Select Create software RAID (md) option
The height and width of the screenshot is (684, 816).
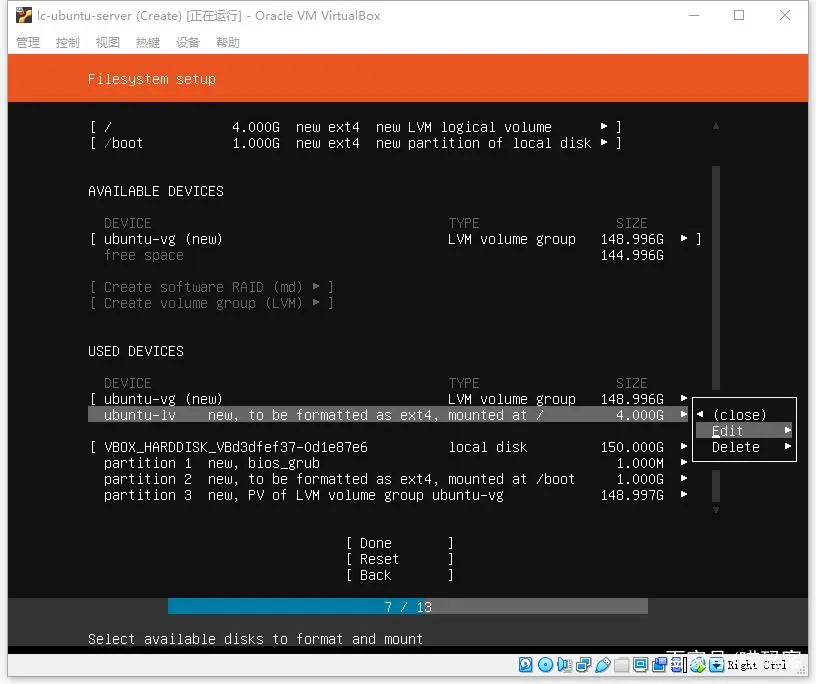(x=212, y=287)
